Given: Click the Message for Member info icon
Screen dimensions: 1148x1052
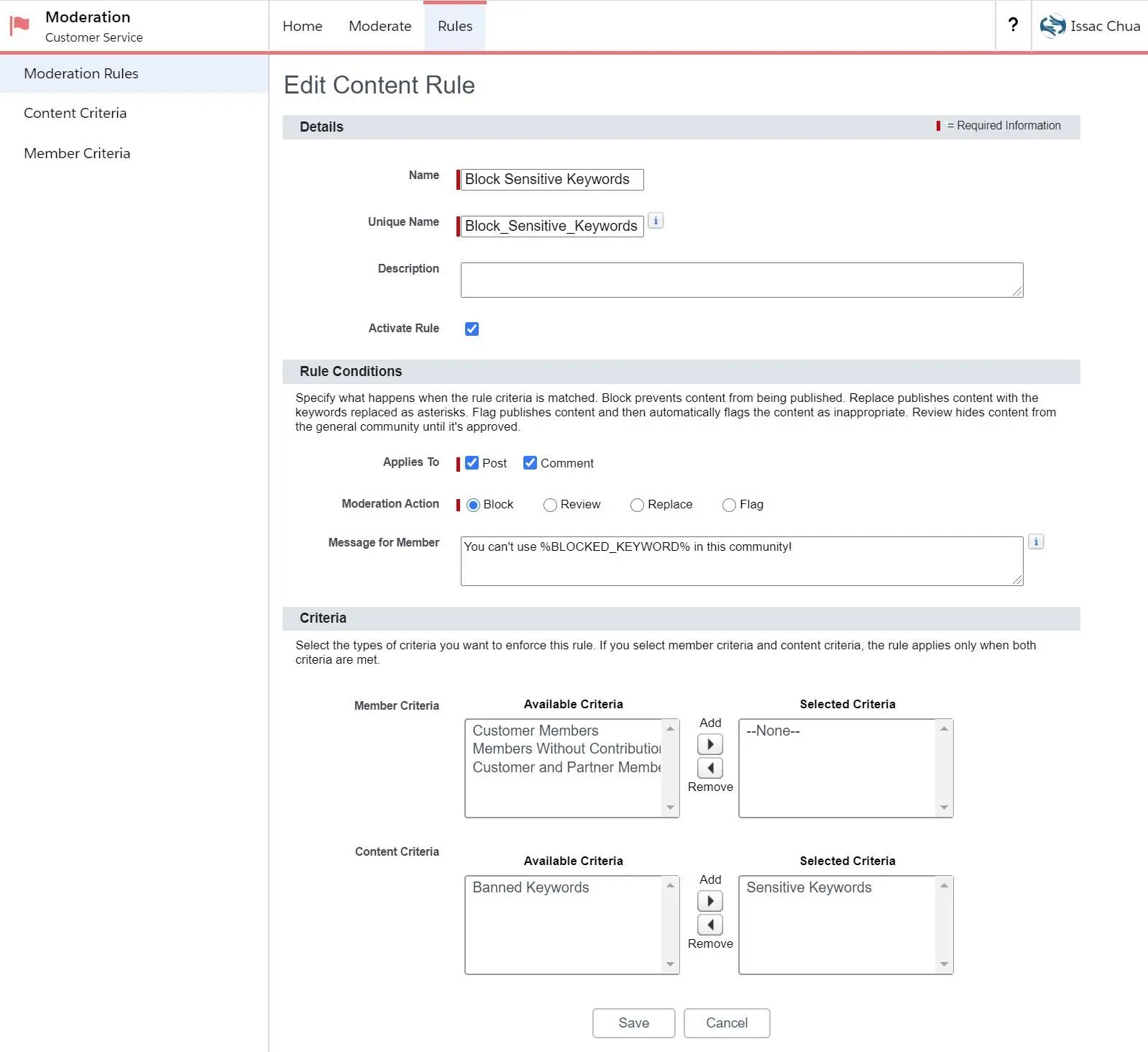Looking at the screenshot, I should [1036, 541].
